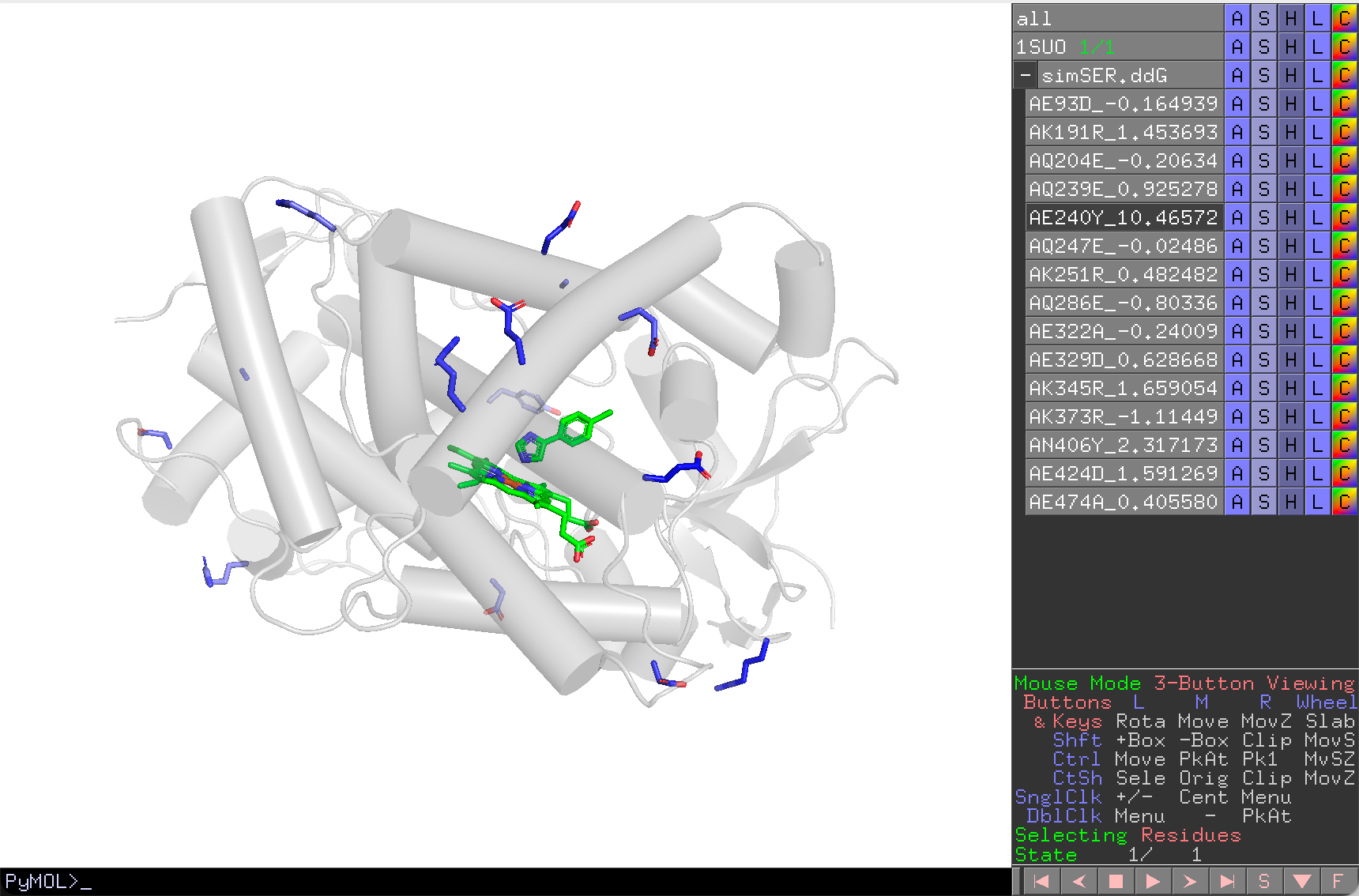This screenshot has width=1359, height=896.
Task: Advance one frame forward
Action: (1190, 881)
